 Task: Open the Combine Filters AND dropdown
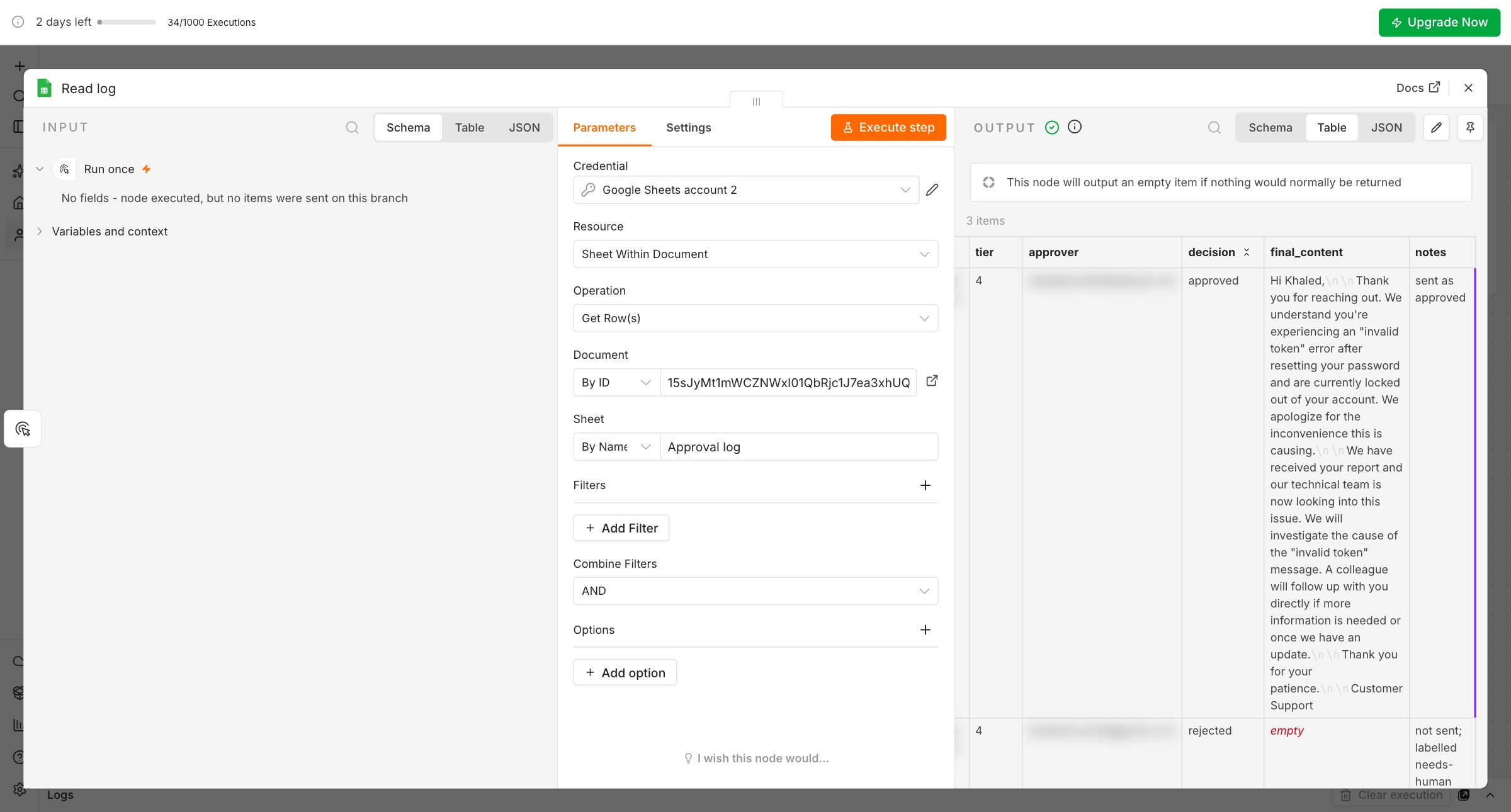pyautogui.click(x=756, y=591)
